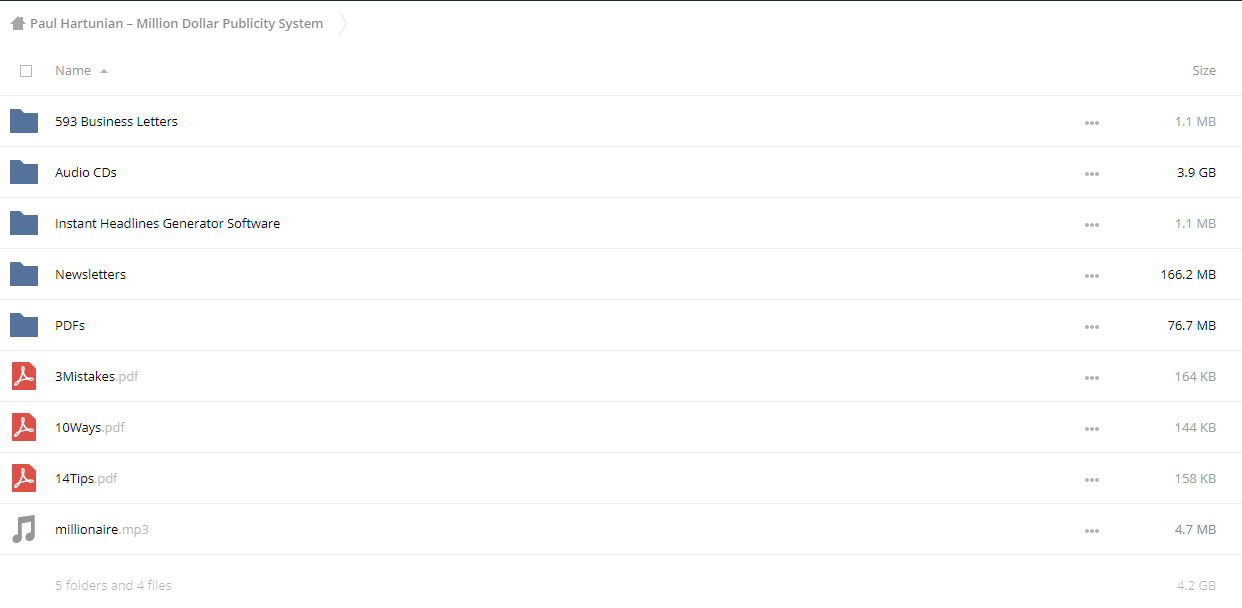Viewport: 1242px width, 608px height.
Task: Open Instant Headlines Generator Software folder
Action: coord(167,223)
